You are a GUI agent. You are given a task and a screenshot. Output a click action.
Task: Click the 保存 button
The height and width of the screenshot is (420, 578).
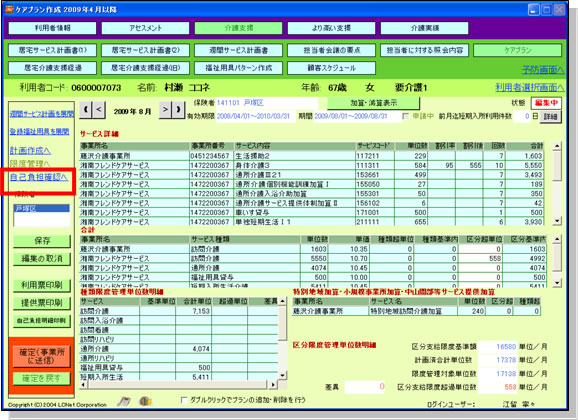42,241
